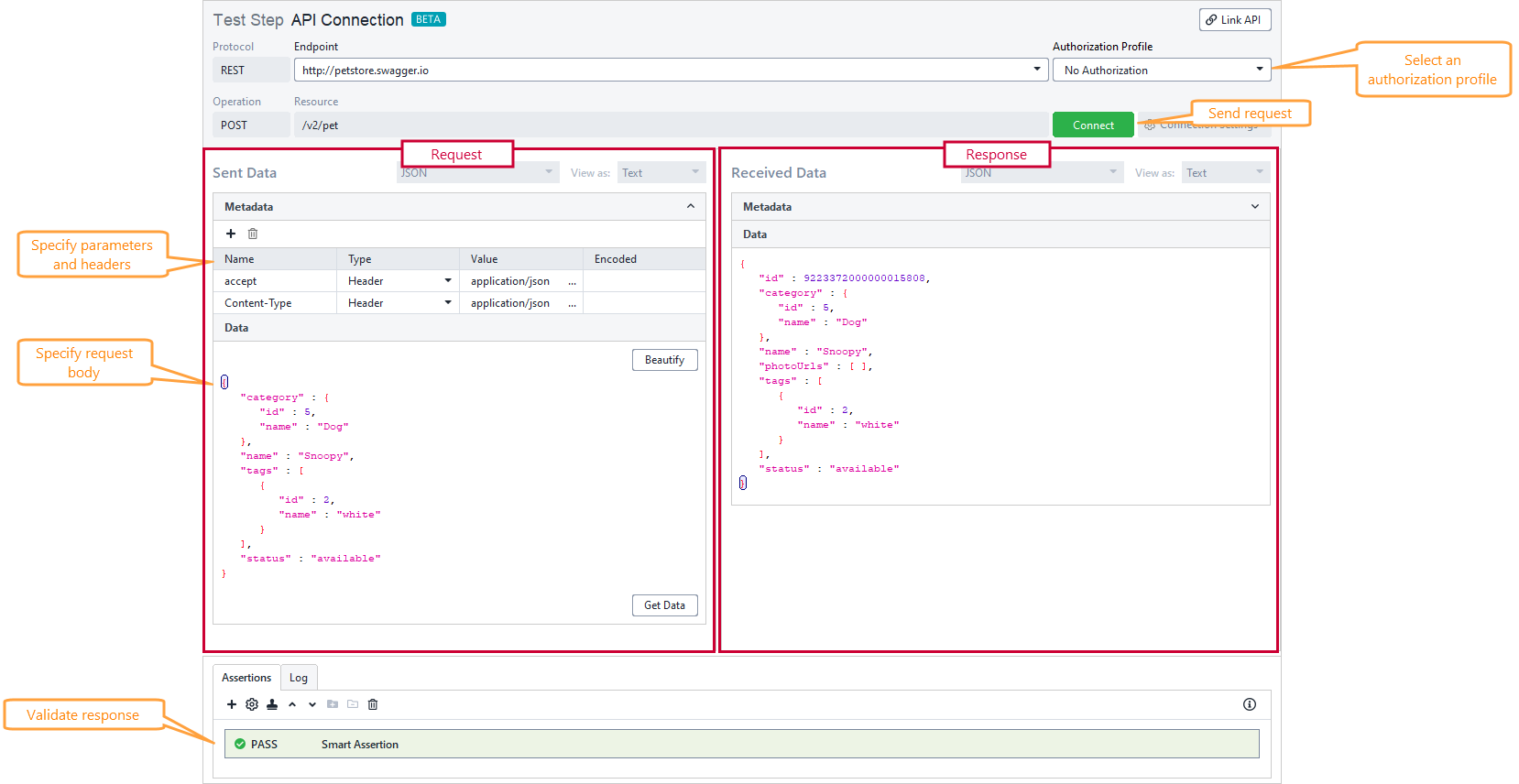
Task: Open the Authorization Profile dropdown
Action: coord(1161,71)
